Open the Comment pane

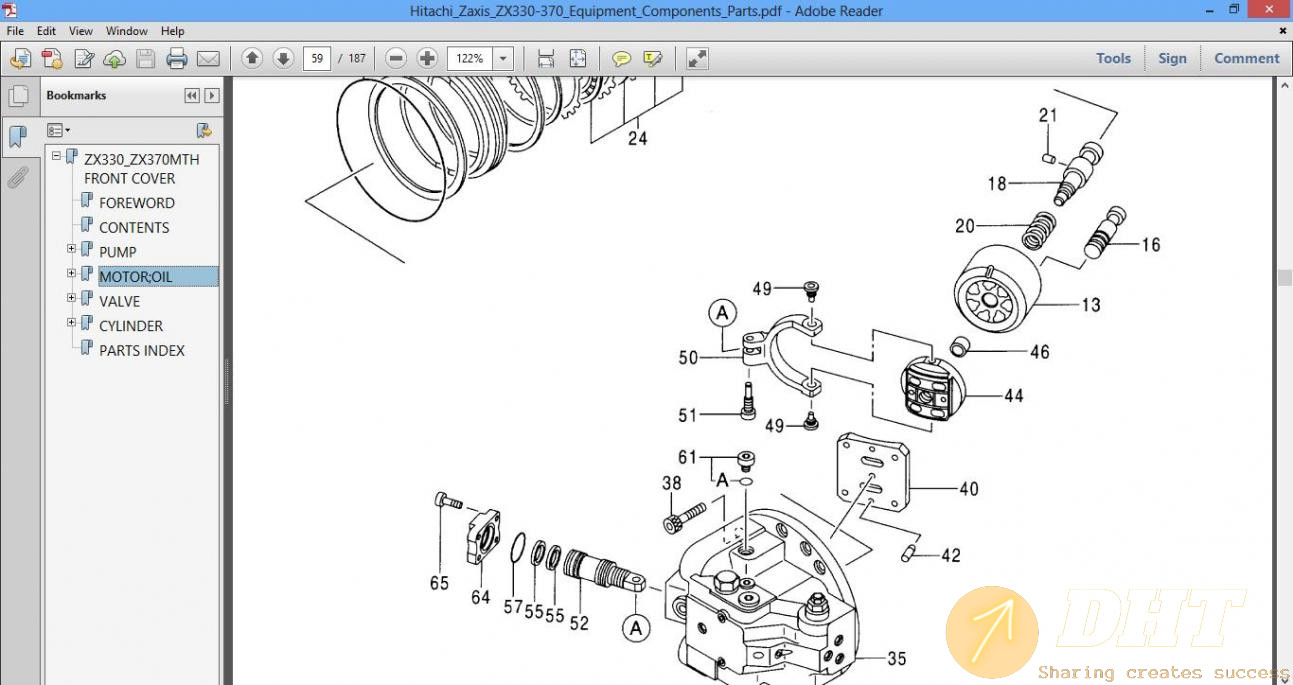[1246, 58]
